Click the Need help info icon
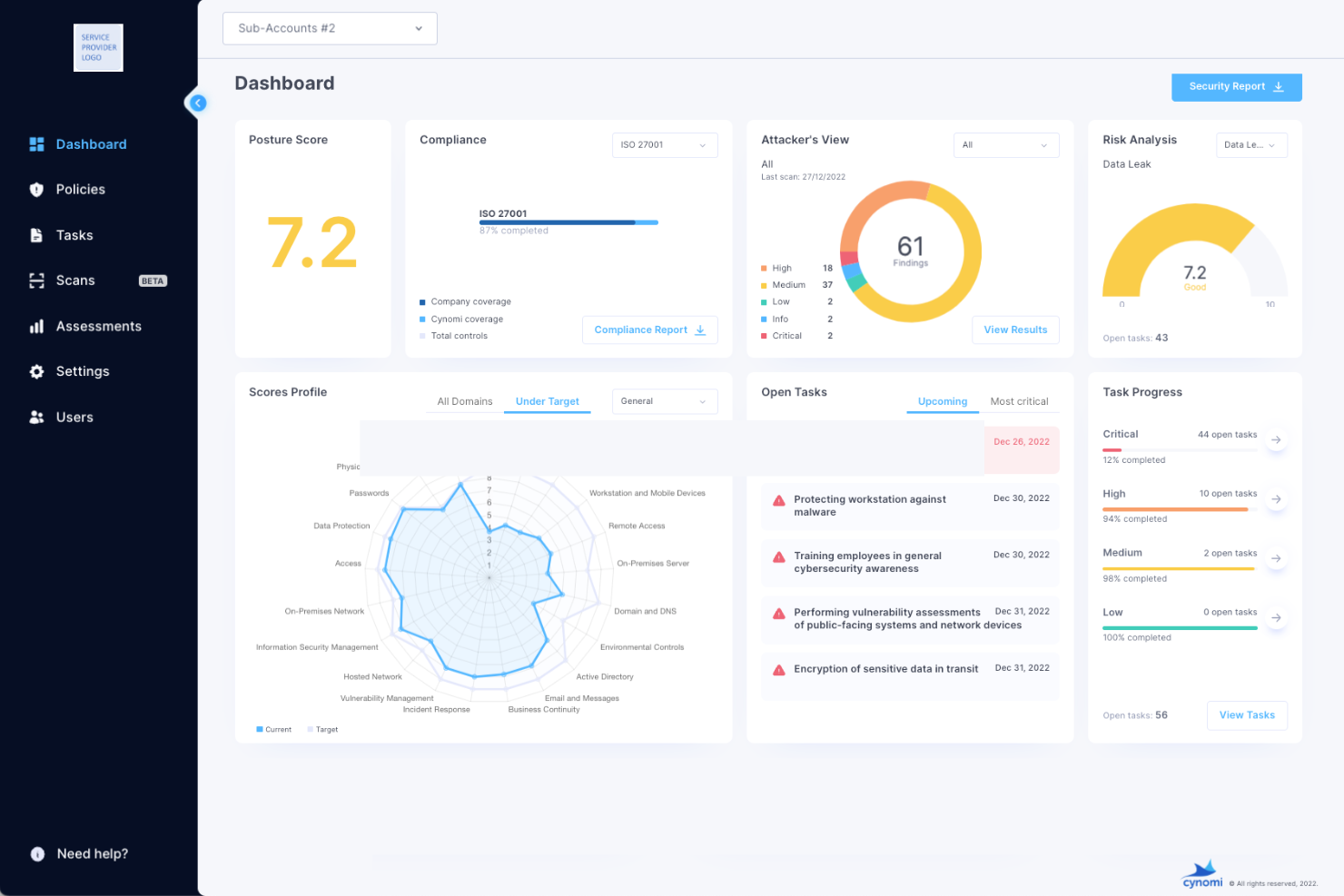Viewport: 1344px width, 896px height. (36, 853)
